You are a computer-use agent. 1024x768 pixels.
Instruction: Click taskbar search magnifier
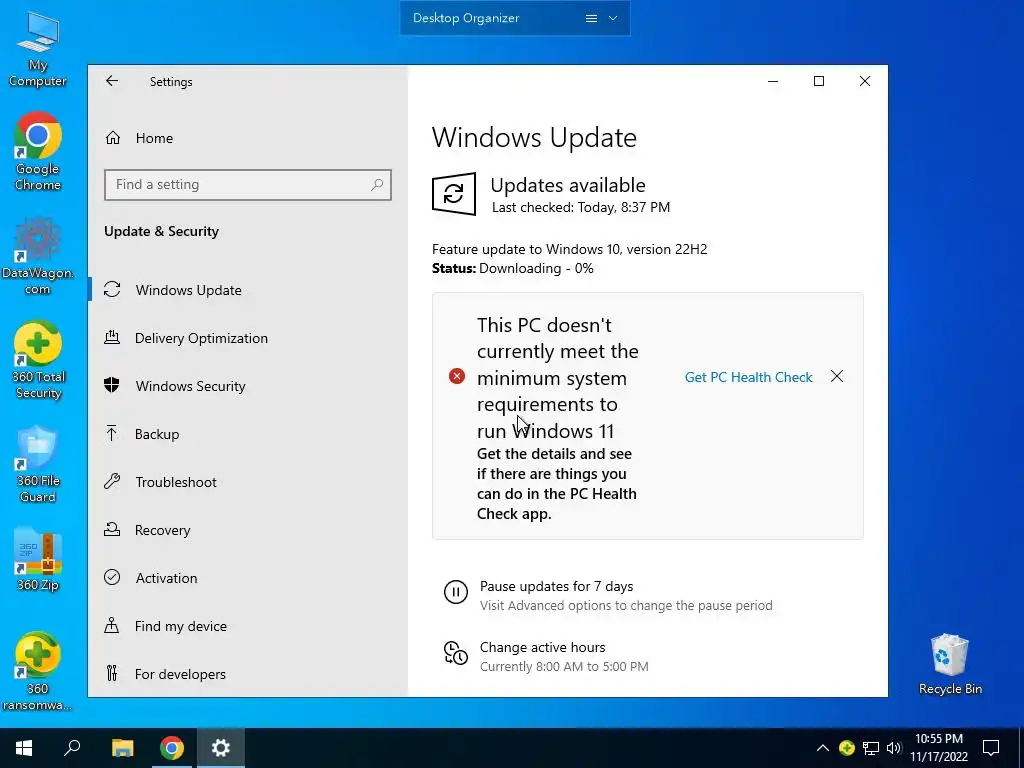click(72, 748)
